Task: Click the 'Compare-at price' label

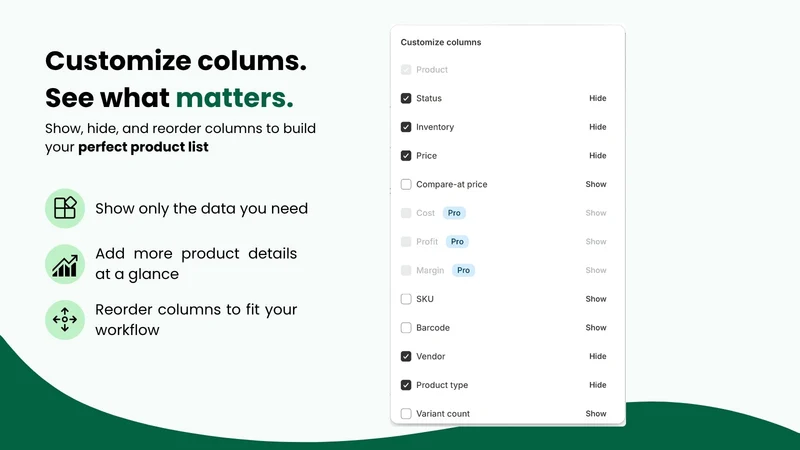Action: (x=452, y=184)
